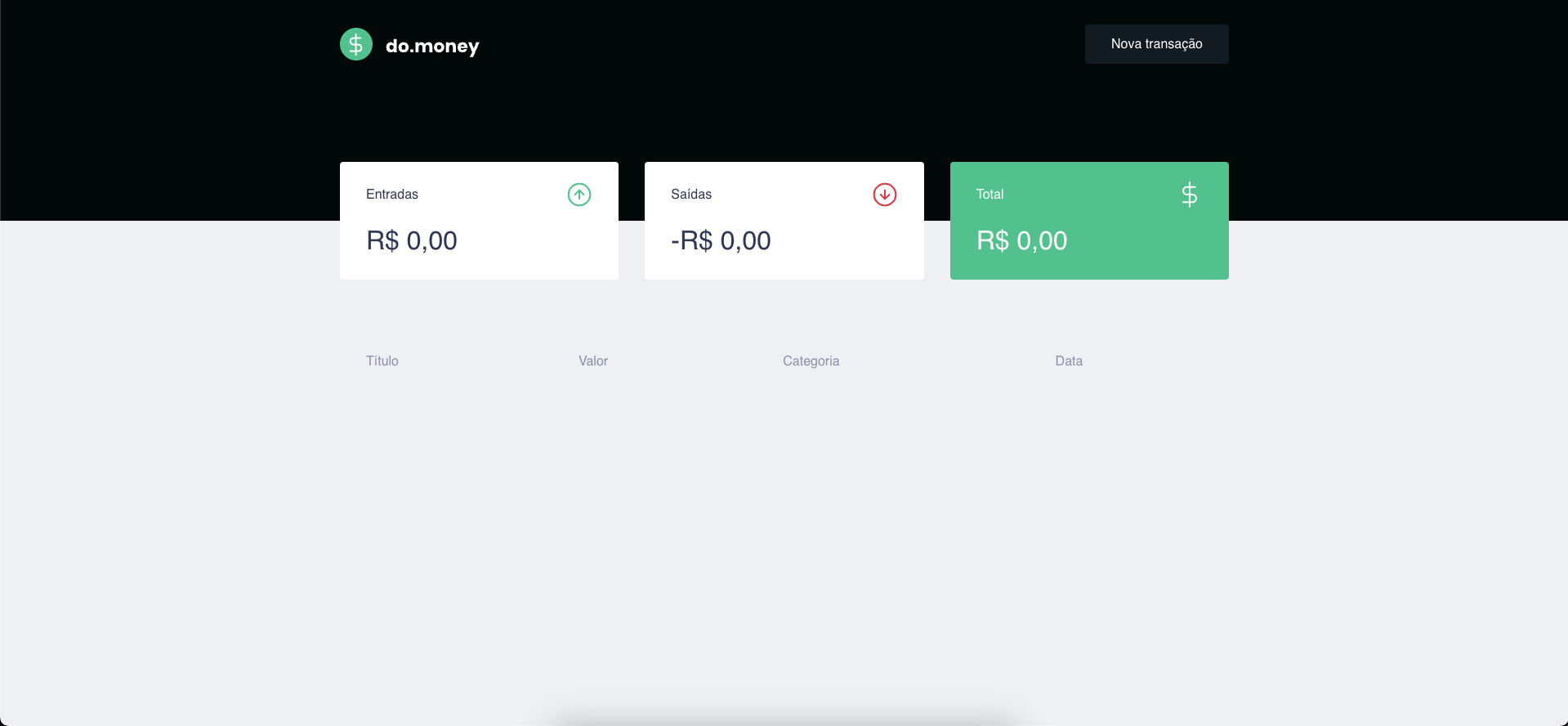1568x726 pixels.
Task: Click the do.money brand name text
Action: [432, 46]
